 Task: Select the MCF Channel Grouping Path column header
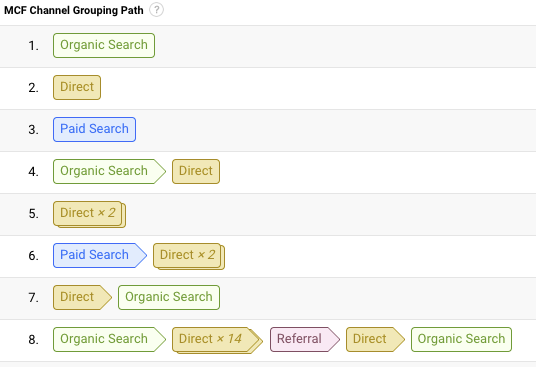coord(74,10)
